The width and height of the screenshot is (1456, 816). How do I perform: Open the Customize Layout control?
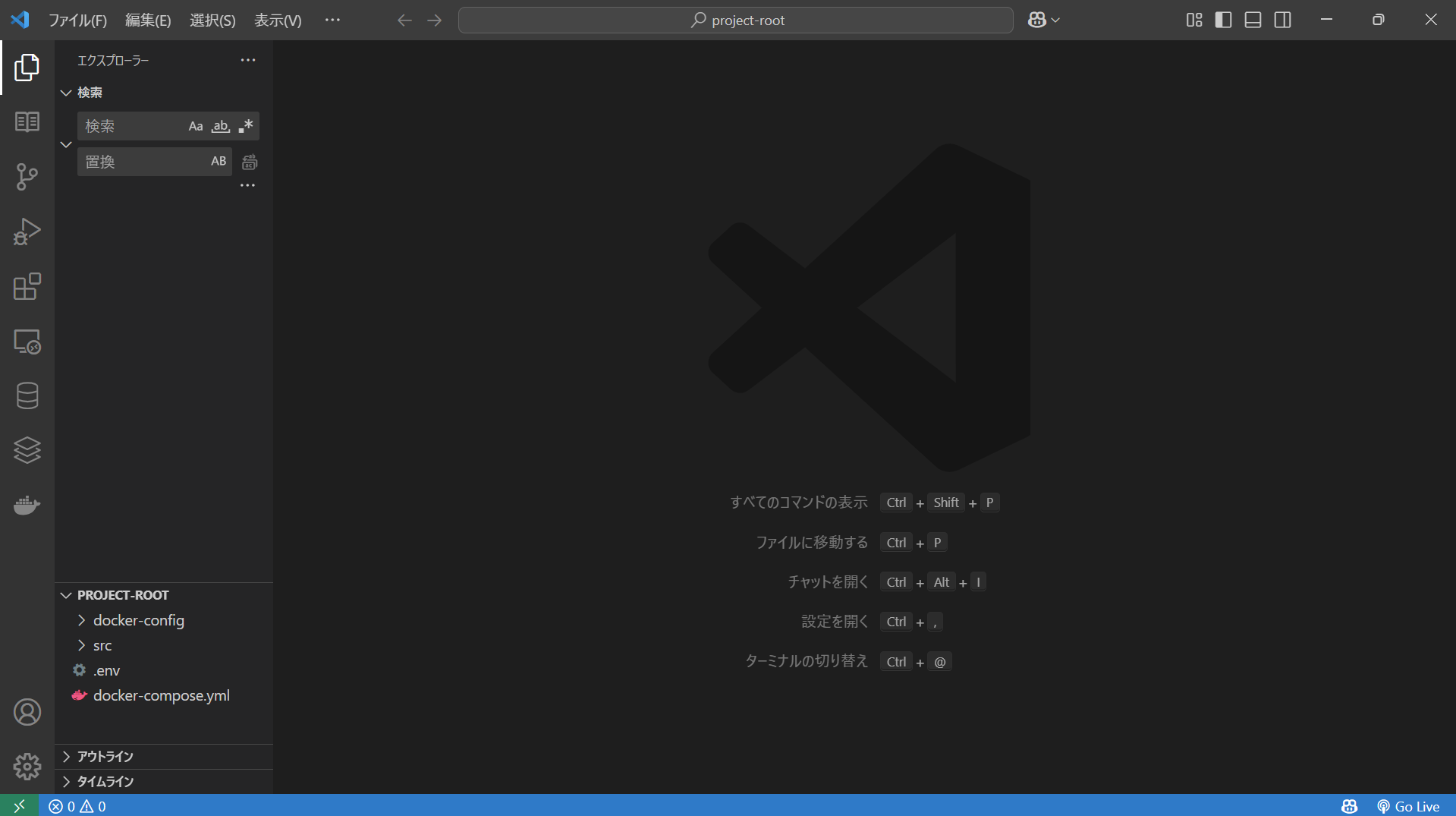click(1194, 20)
